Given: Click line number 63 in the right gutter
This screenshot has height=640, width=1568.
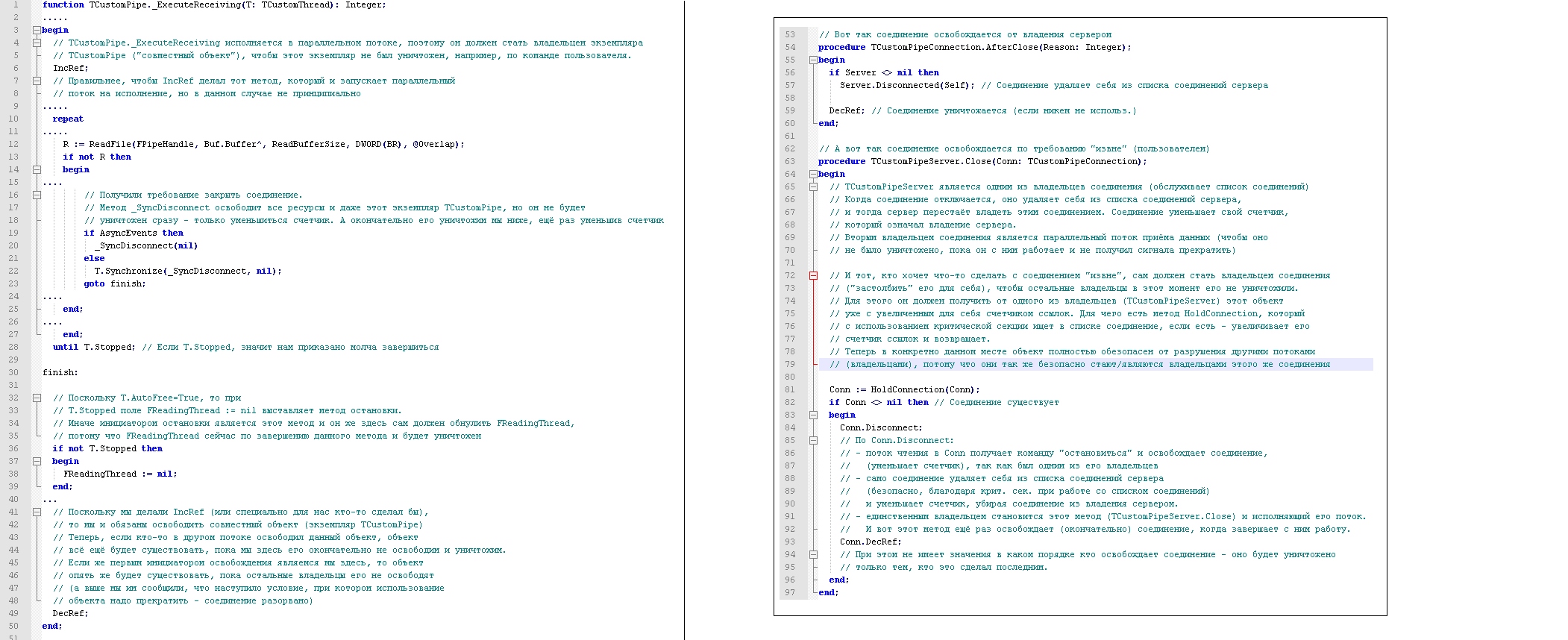Looking at the screenshot, I should point(790,162).
